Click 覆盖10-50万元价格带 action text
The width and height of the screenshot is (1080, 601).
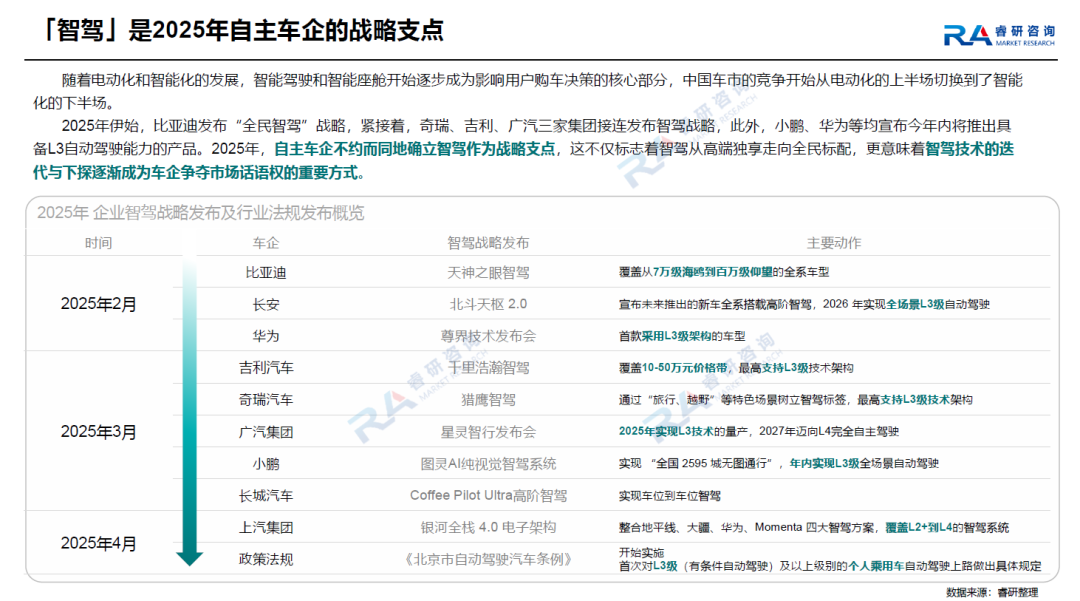pos(736,368)
